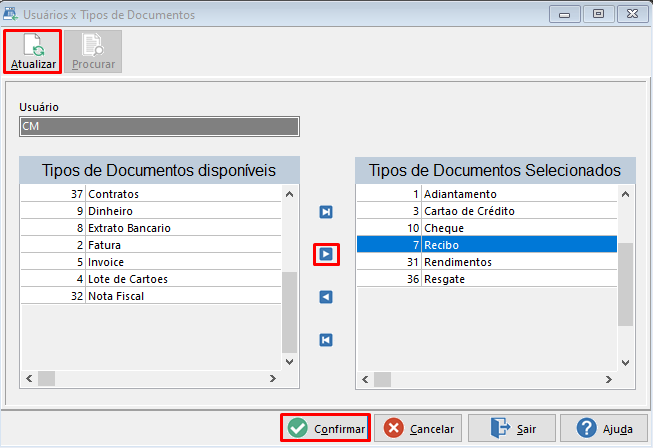Click the application icon in the title bar
The image size is (653, 448).
[10, 14]
